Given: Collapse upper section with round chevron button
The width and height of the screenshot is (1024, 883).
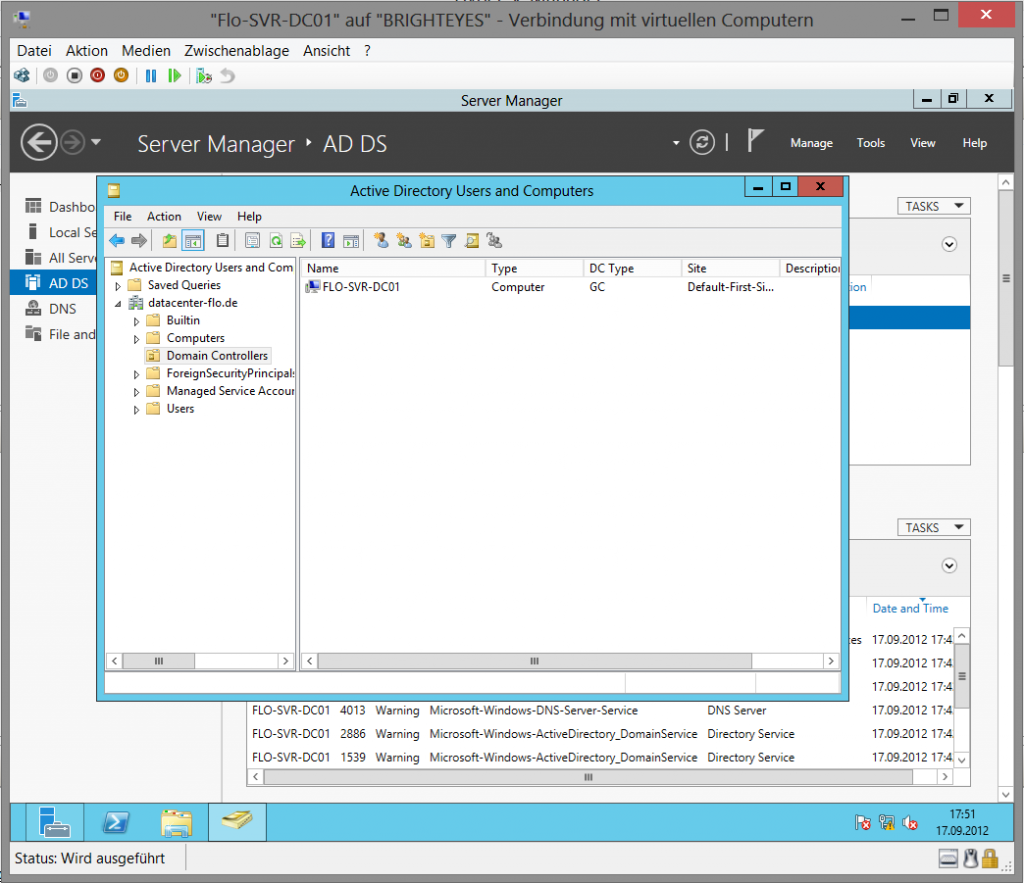Looking at the screenshot, I should tap(950, 244).
